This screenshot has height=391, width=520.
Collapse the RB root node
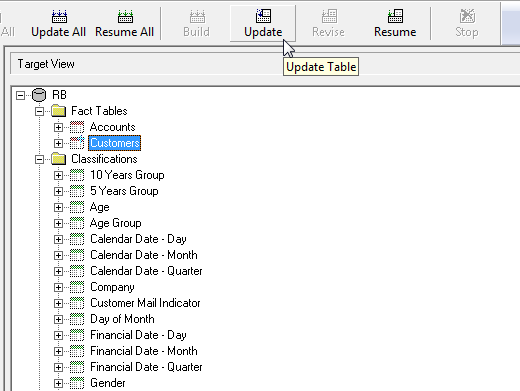[20, 95]
